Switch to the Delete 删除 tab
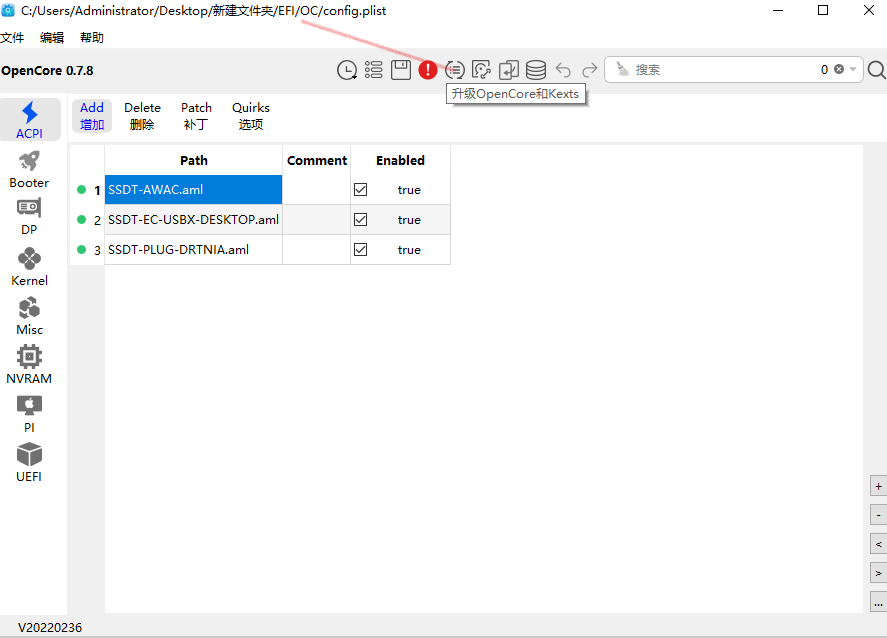 [x=142, y=116]
